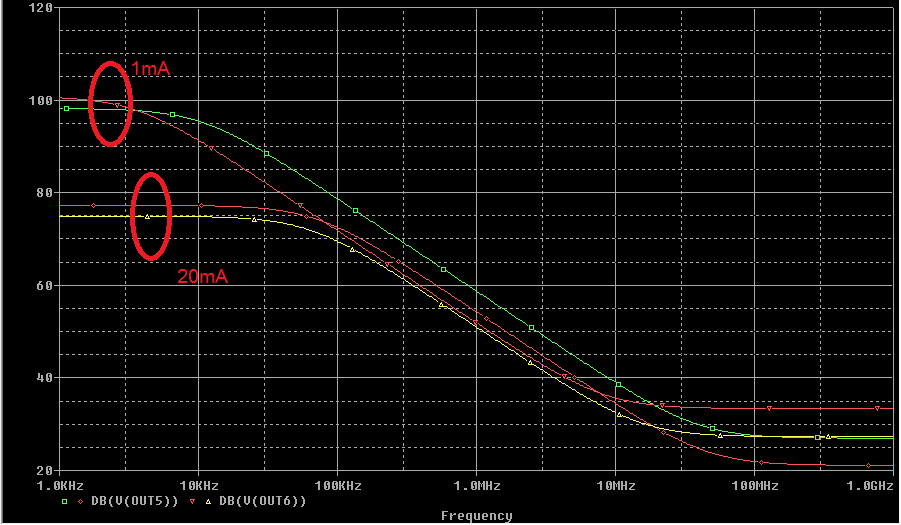
Task: Click the 1.0MHz X-axis label
Action: coord(477,486)
